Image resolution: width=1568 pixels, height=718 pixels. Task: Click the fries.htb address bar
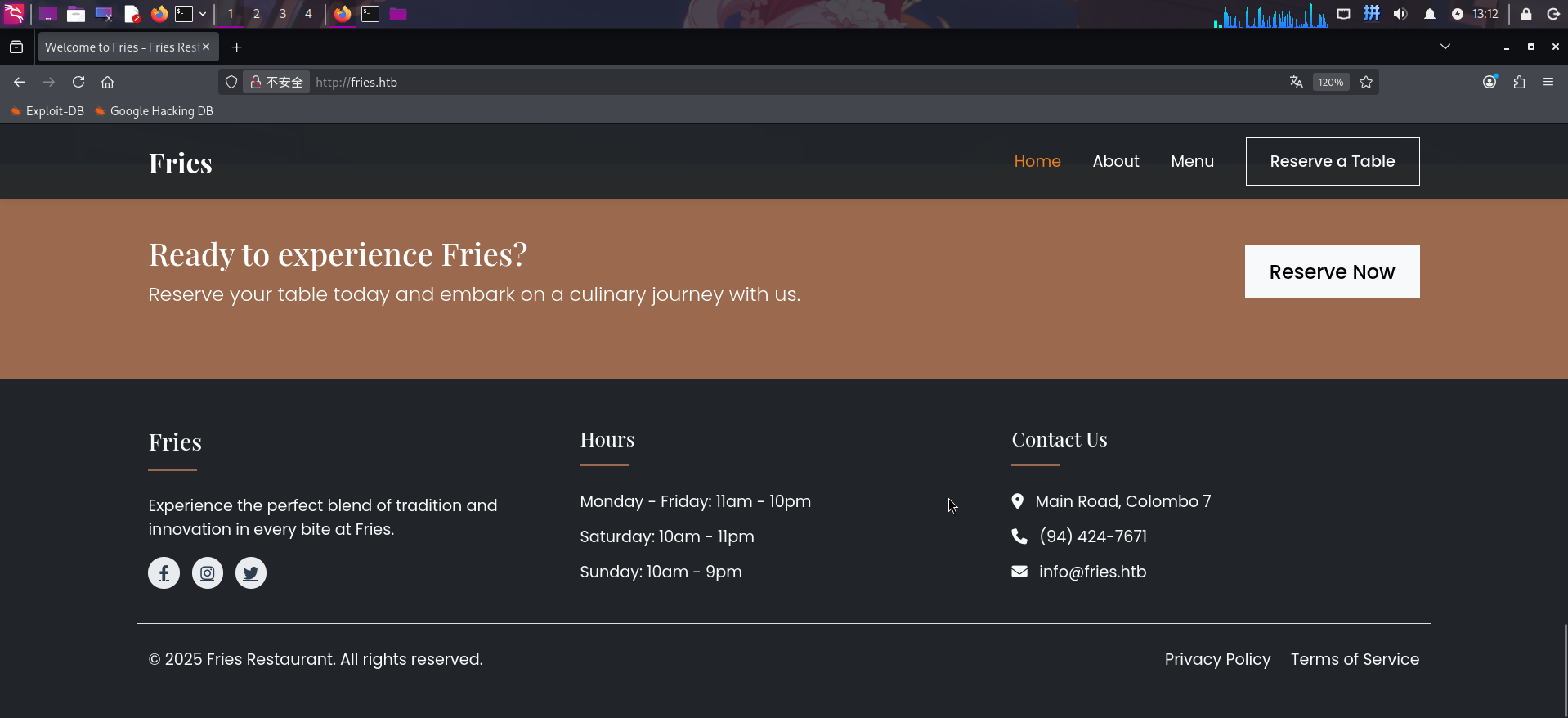[x=736, y=82]
